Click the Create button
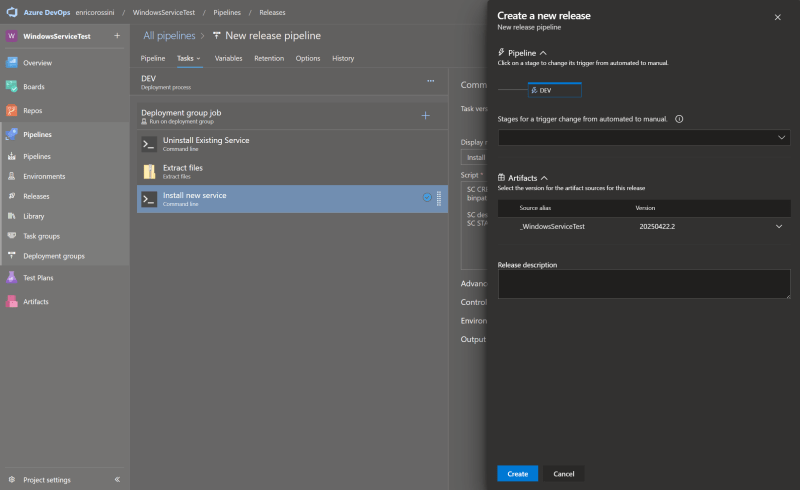Viewport: 800px width, 490px height. click(517, 474)
